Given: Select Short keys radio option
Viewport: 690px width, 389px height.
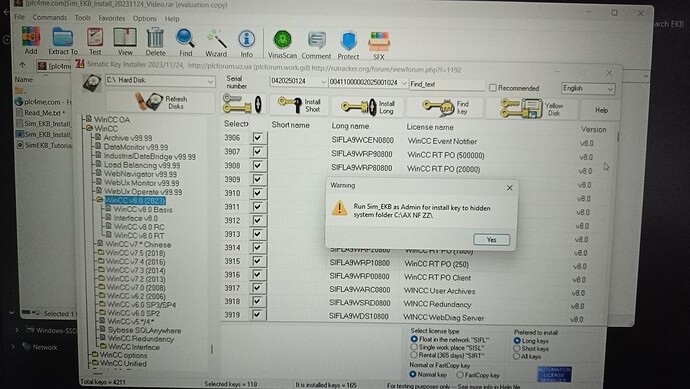Looking at the screenshot, I should 517,349.
